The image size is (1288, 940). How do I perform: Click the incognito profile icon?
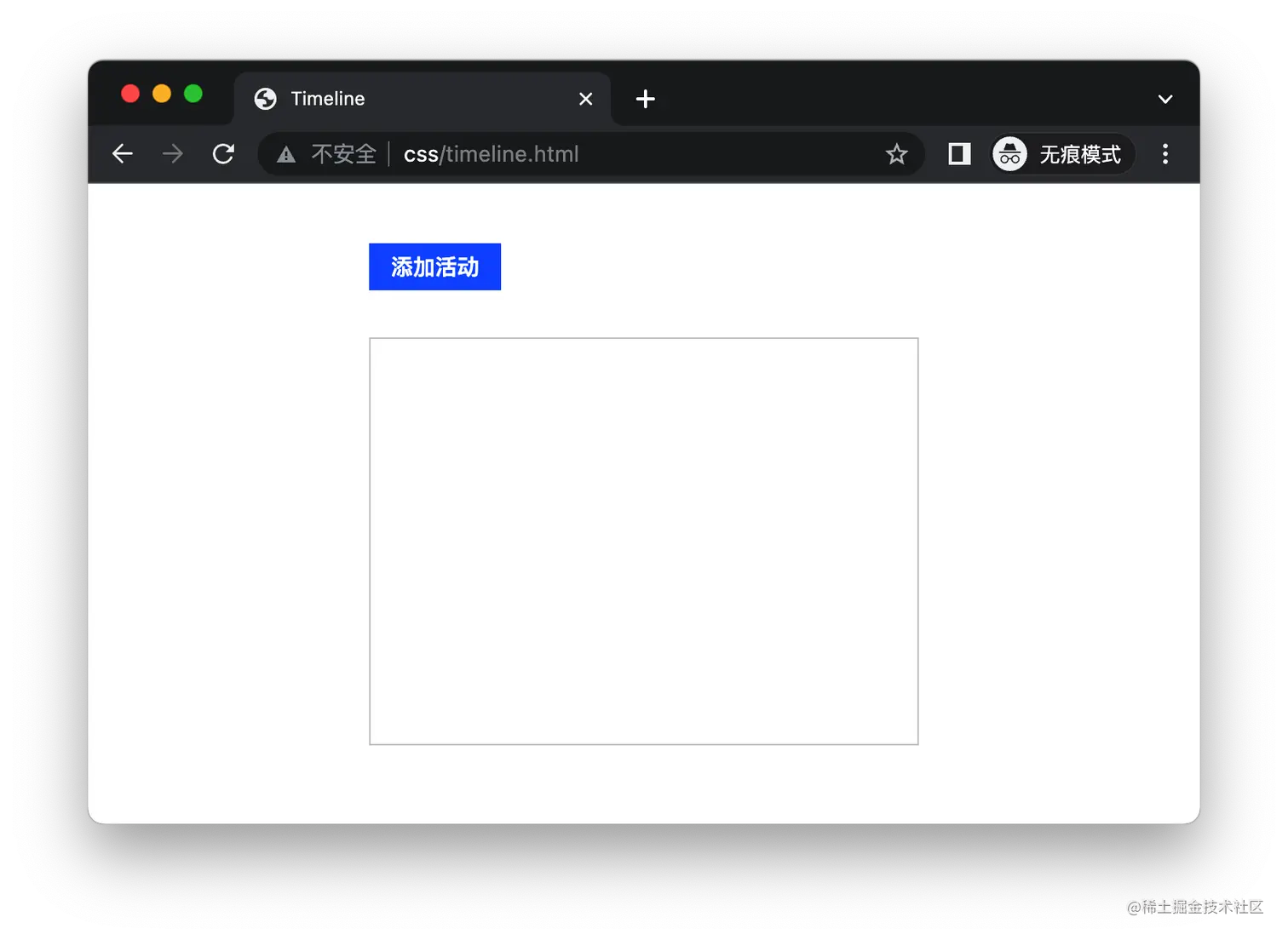(x=1009, y=154)
